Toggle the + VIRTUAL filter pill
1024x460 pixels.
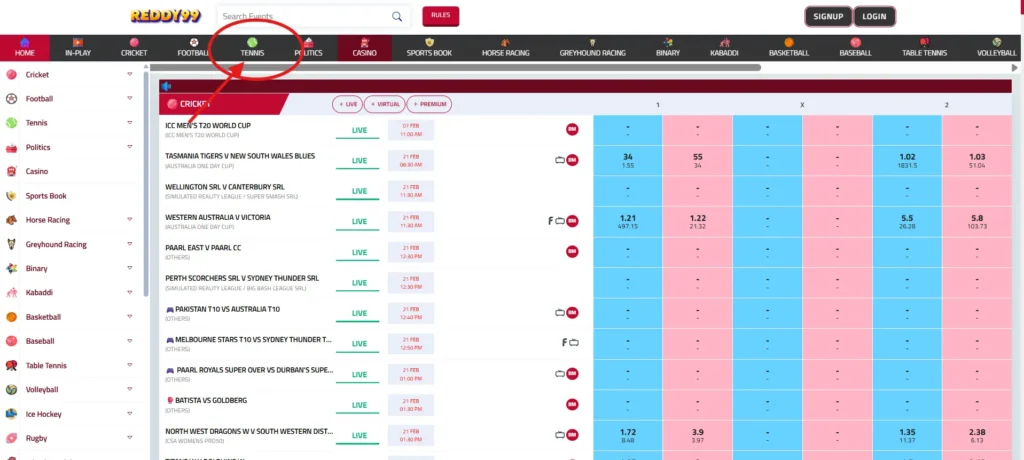click(x=385, y=104)
